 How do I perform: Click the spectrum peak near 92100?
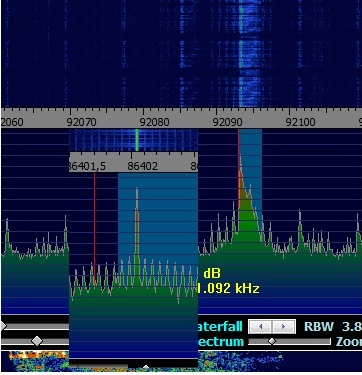click(300, 227)
